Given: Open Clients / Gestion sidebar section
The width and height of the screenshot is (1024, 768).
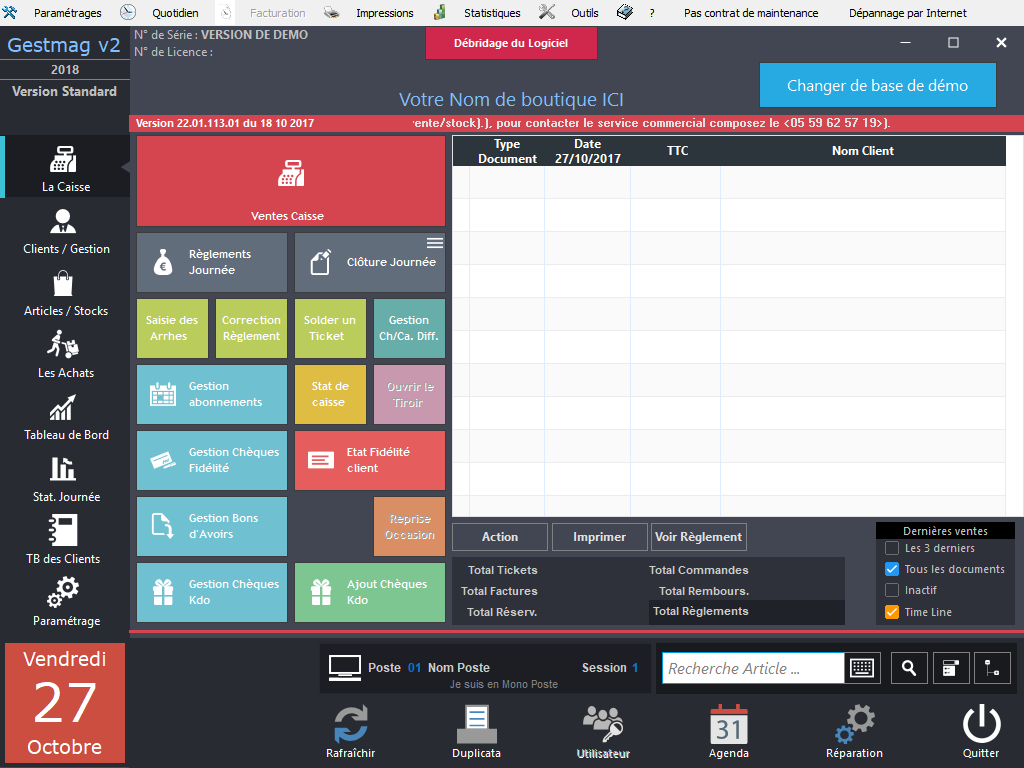Looking at the screenshot, I should click(x=65, y=231).
